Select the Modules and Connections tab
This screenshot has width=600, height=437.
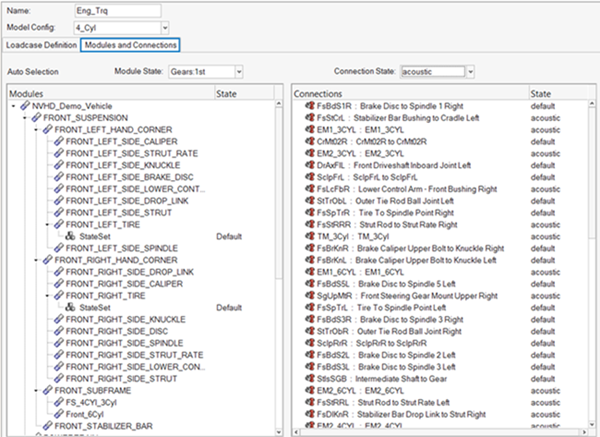click(130, 46)
